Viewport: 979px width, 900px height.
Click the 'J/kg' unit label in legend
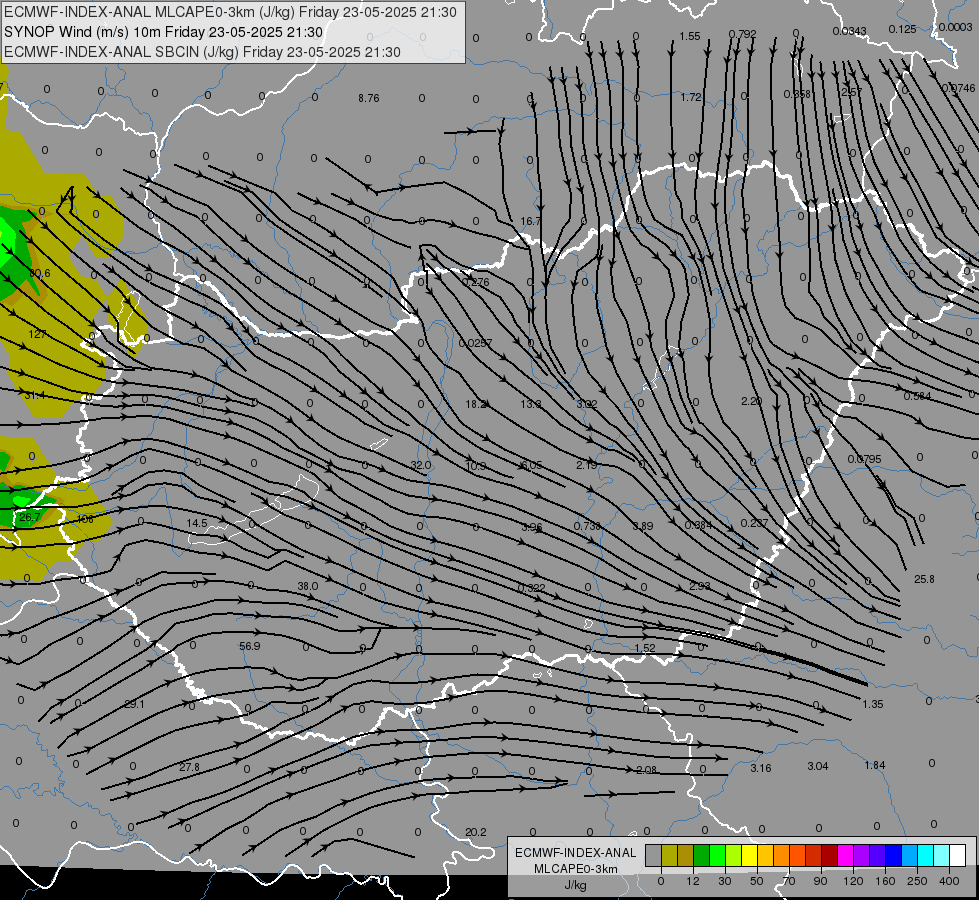[575, 885]
